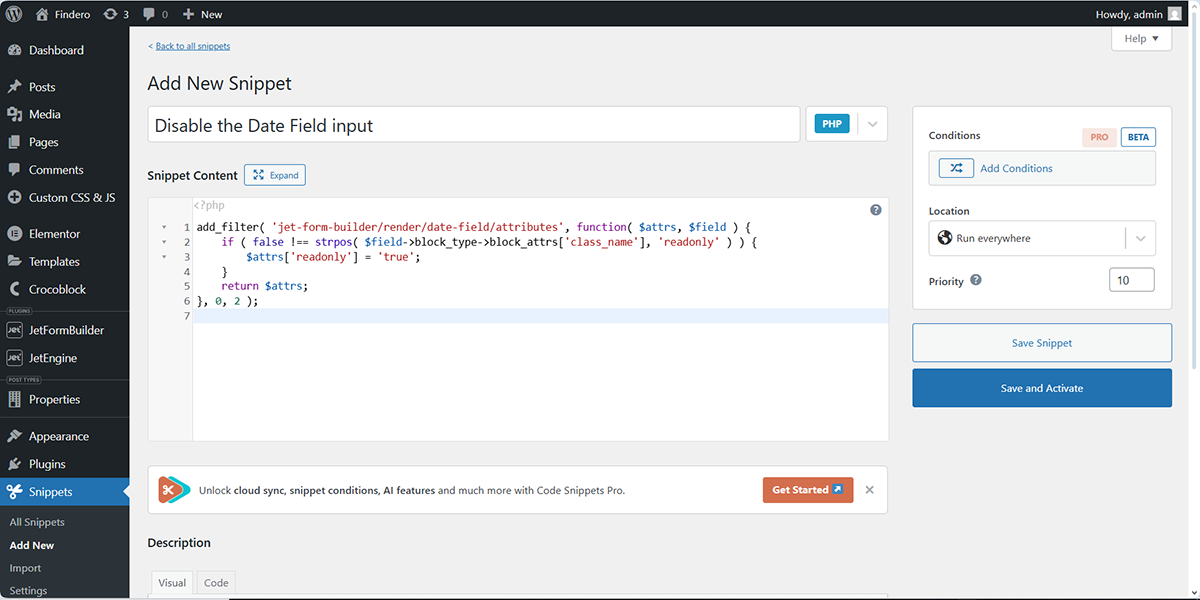Open the 3 pending updates icon
The height and width of the screenshot is (600, 1200).
[116, 14]
